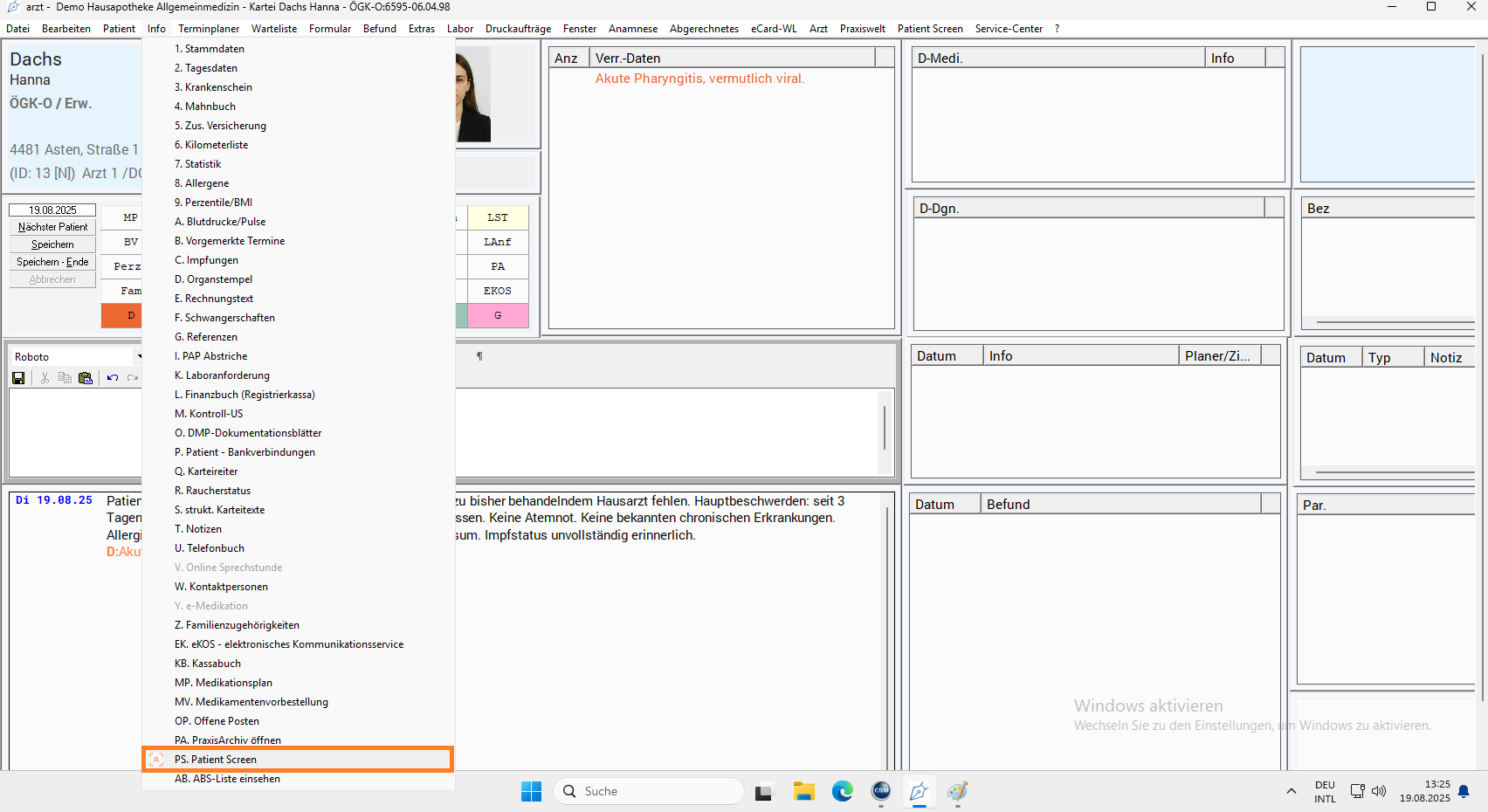1488x812 pixels.
Task: Open the Labor menu in menu bar
Action: [459, 29]
